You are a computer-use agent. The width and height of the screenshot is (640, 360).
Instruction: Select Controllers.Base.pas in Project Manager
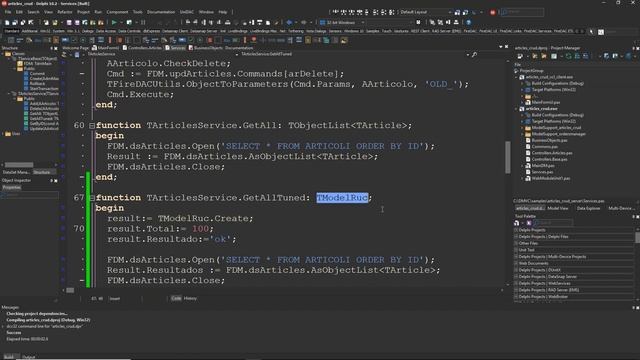click(549, 159)
